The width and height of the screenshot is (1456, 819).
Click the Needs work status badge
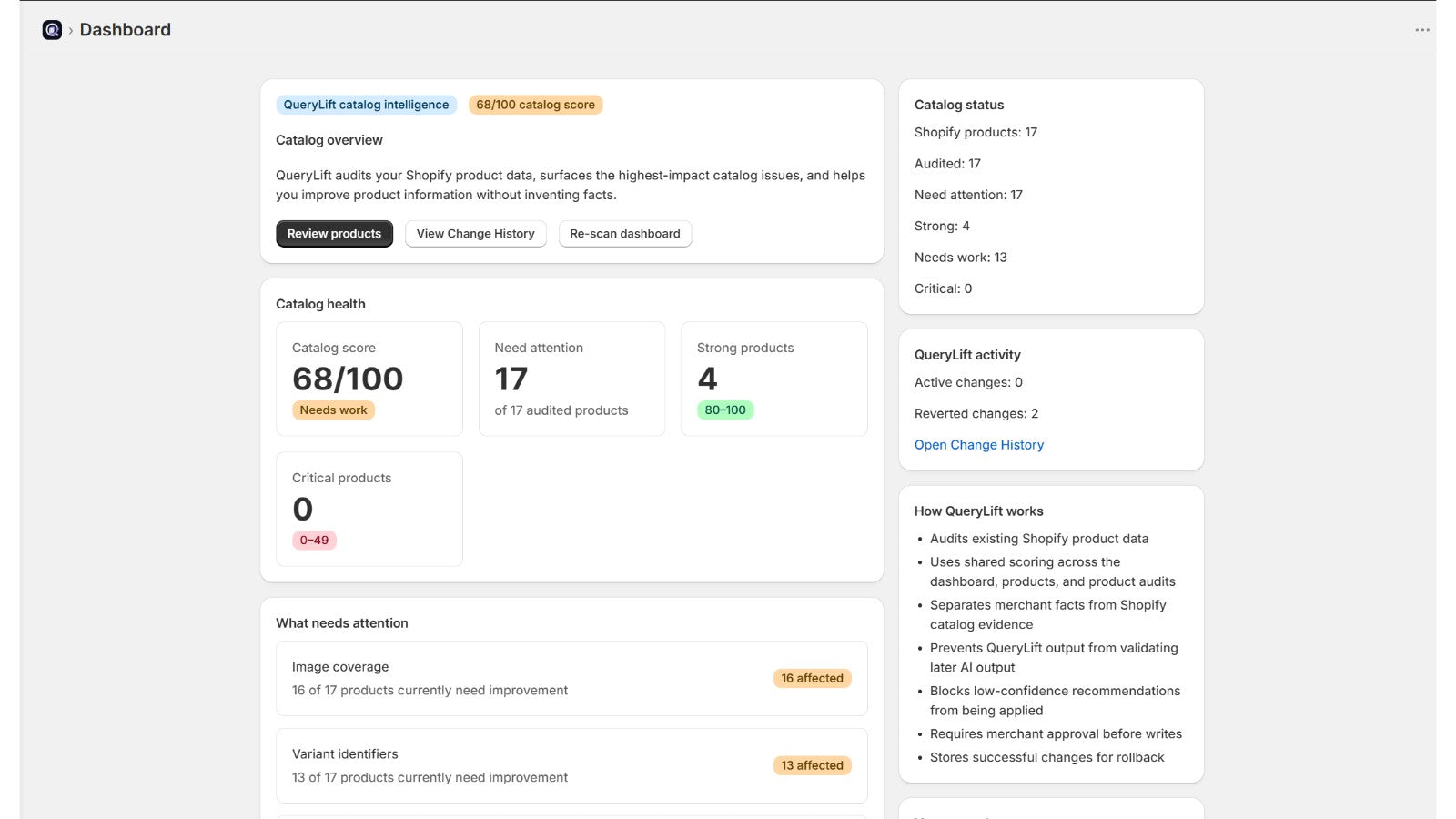(333, 410)
